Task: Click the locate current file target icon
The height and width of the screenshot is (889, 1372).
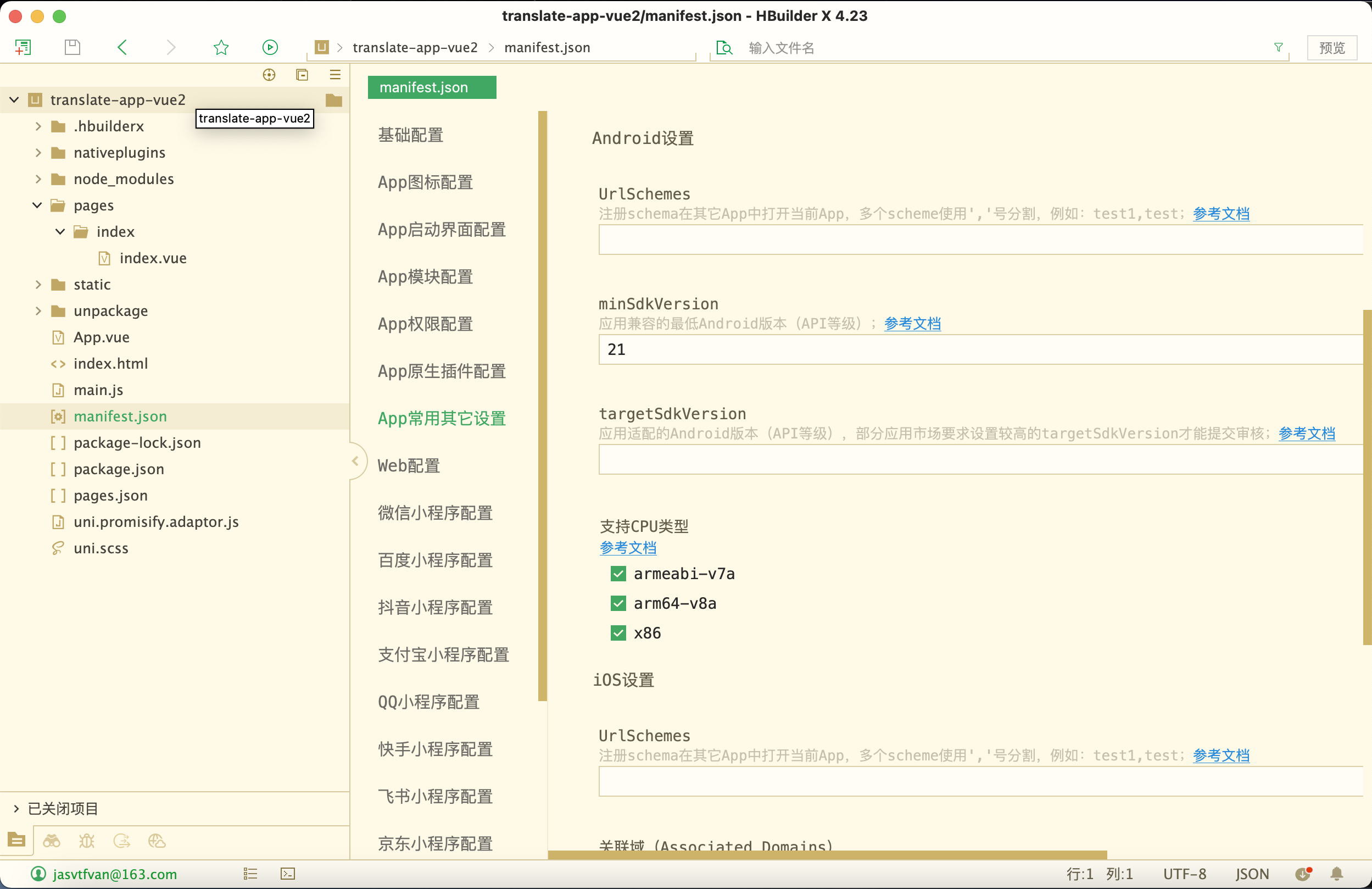Action: (269, 75)
